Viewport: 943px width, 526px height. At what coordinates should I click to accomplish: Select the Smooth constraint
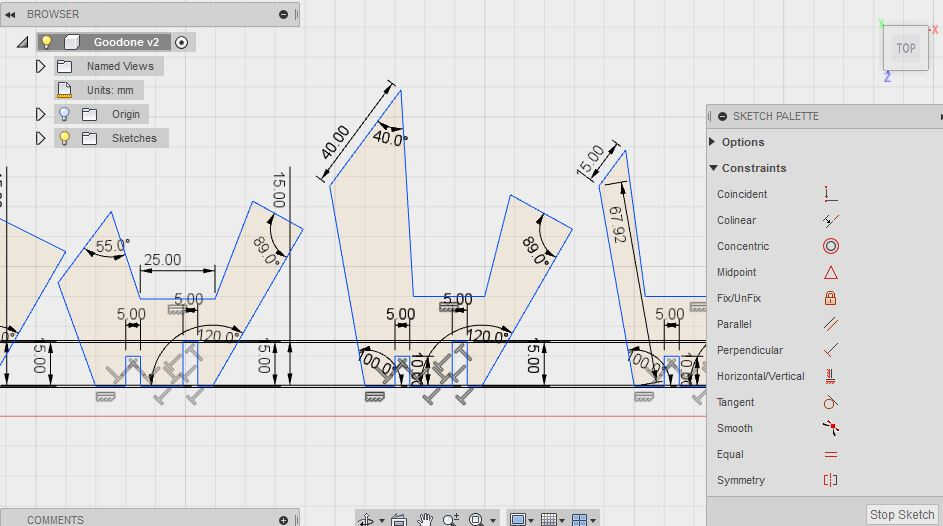click(831, 428)
